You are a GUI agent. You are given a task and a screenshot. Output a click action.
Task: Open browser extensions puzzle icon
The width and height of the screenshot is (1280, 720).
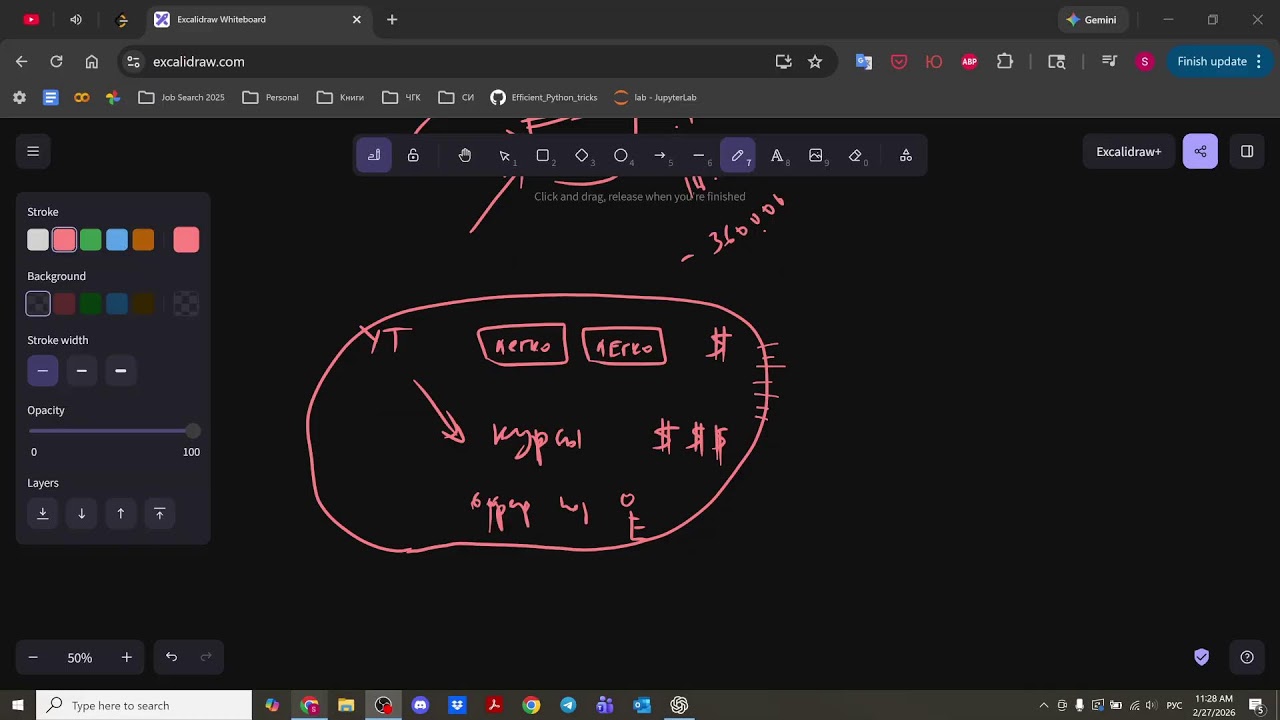coord(1005,61)
